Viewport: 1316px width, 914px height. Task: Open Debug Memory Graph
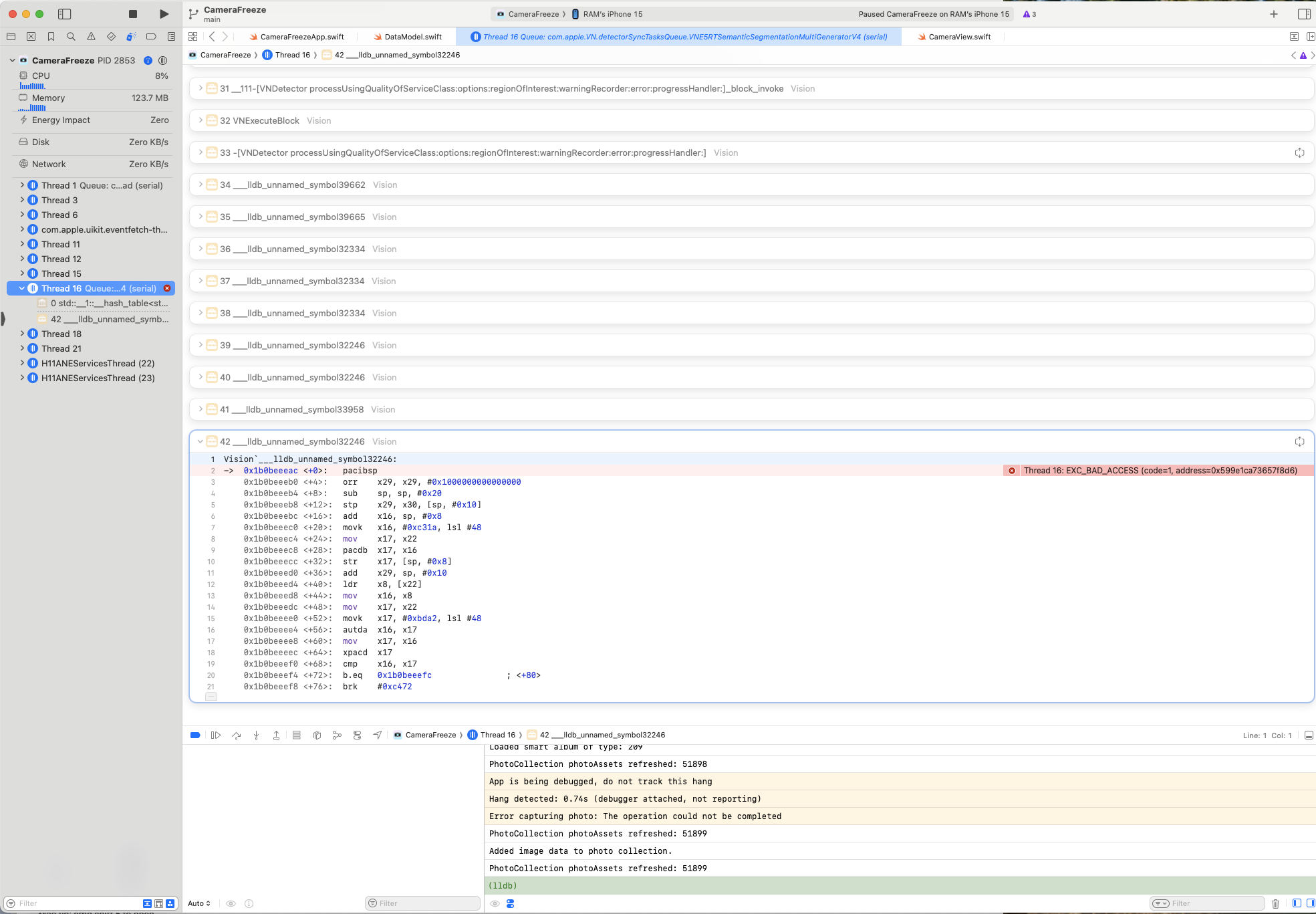pyautogui.click(x=337, y=735)
